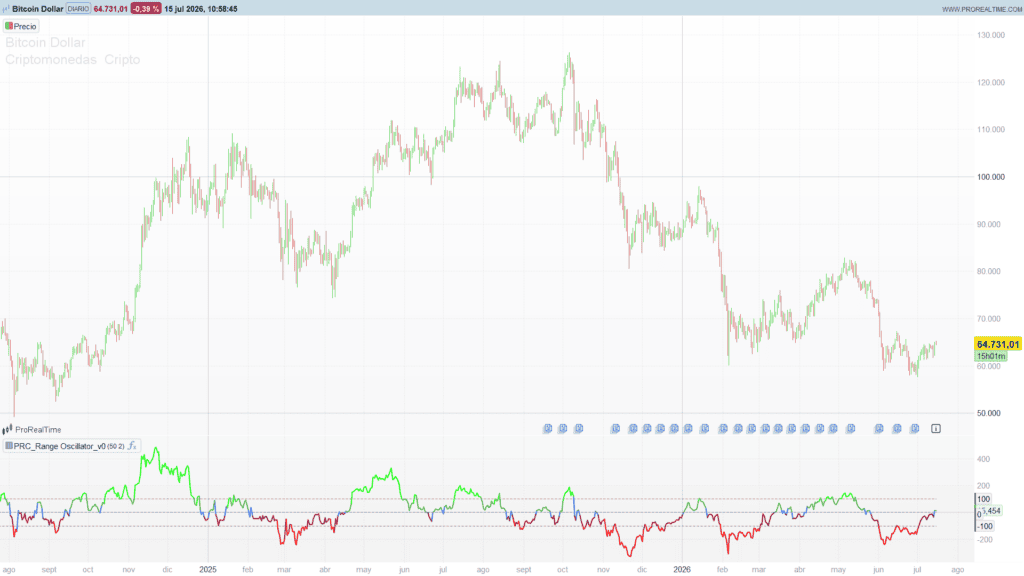Viewport: 1024px width, 576px height.
Task: Click the green-red Precio color swatch
Action: point(8,26)
